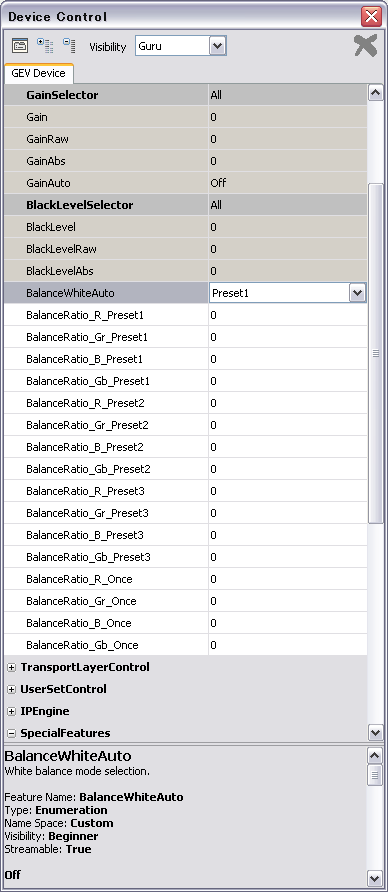This screenshot has width=388, height=892.
Task: Click the property list scroll down arrow
Action: 375,732
